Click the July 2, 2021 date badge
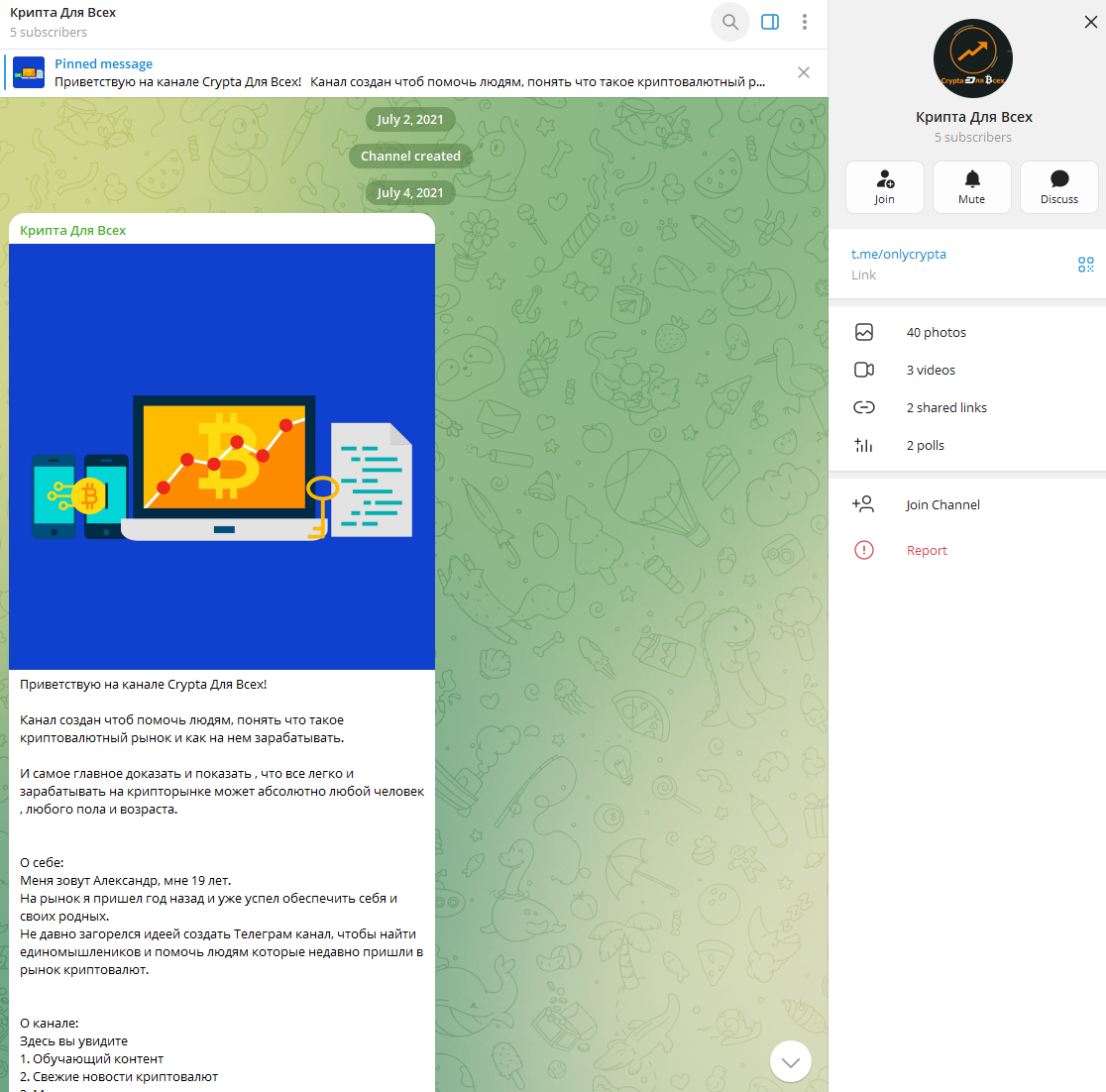1106x1092 pixels. click(x=410, y=119)
